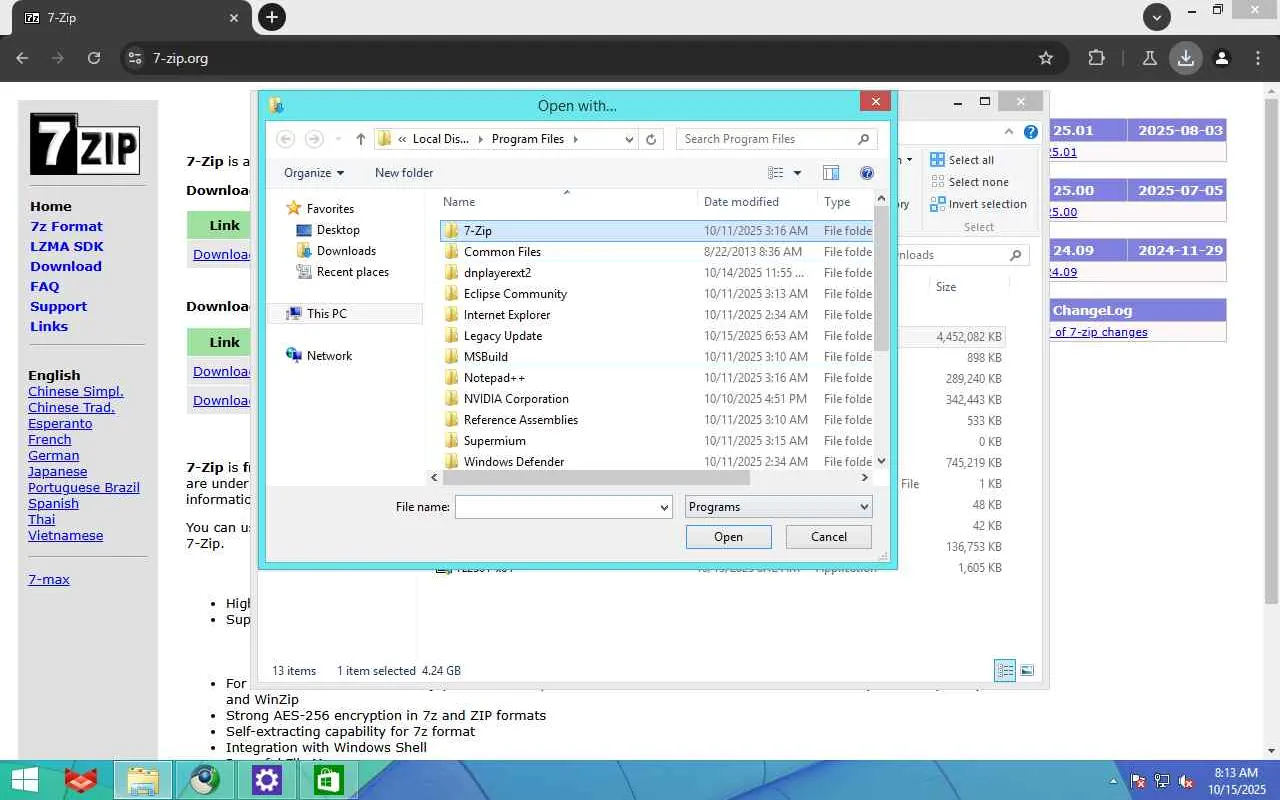Open Chrome Labs flask icon

coord(1150,58)
